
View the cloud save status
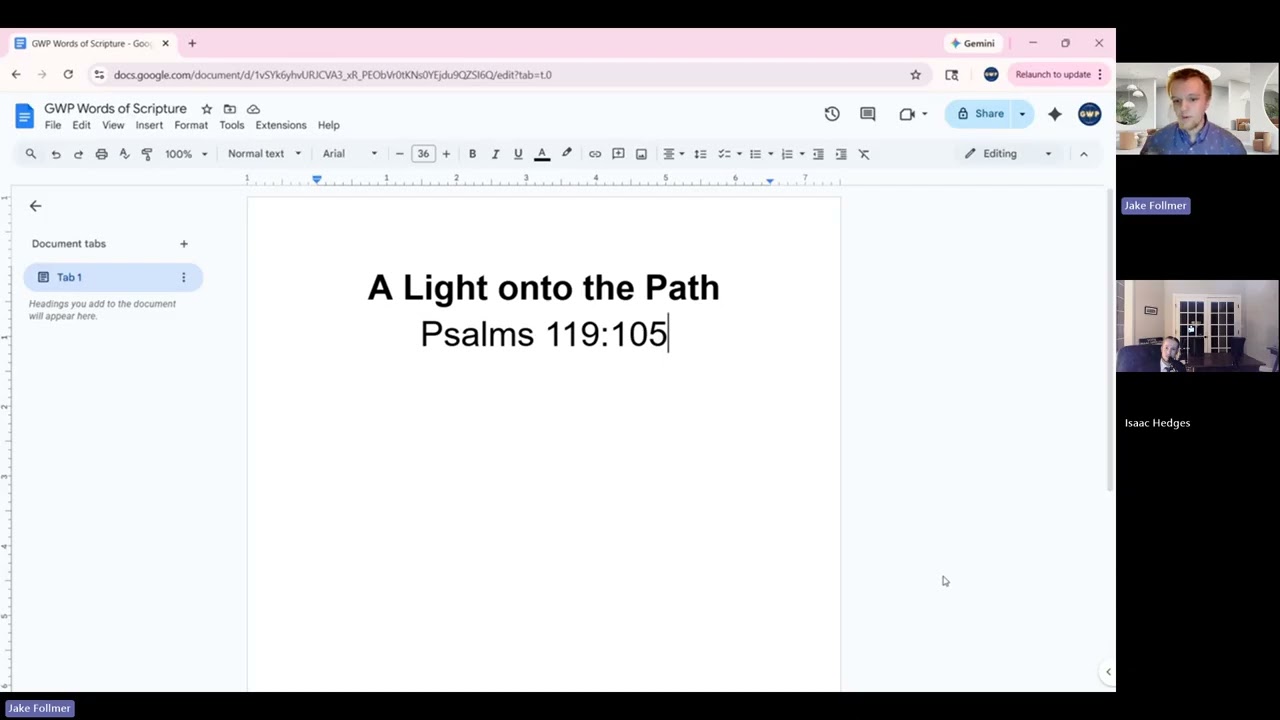tap(253, 109)
